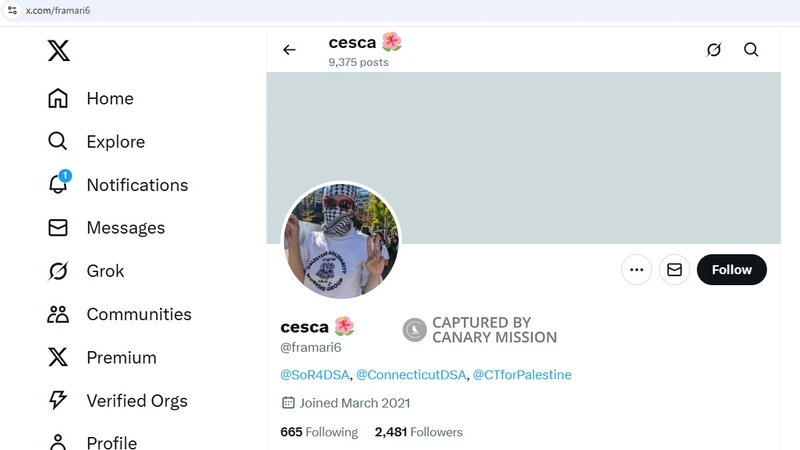Go back using the arrow
800x450 pixels.
tap(289, 50)
